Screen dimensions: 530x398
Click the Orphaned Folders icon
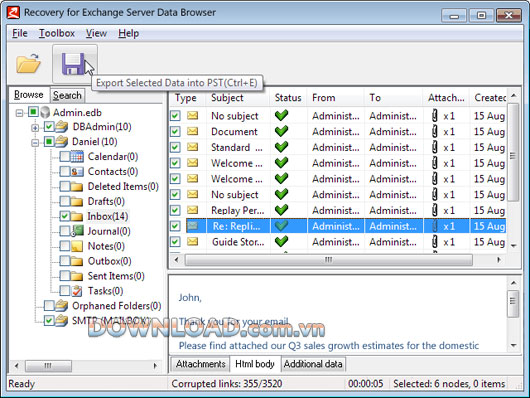pos(62,306)
